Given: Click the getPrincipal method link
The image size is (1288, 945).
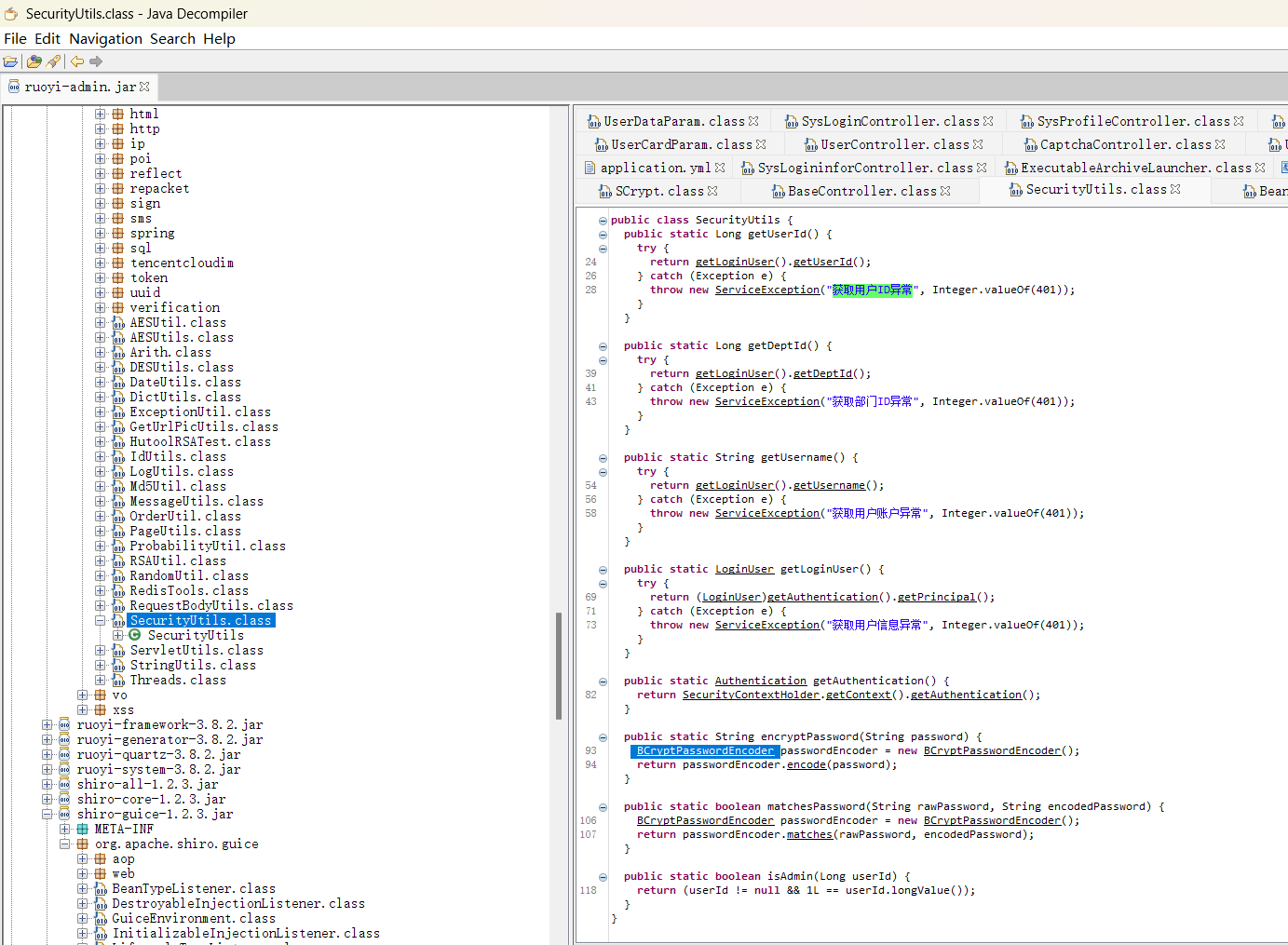Looking at the screenshot, I should pos(936,597).
